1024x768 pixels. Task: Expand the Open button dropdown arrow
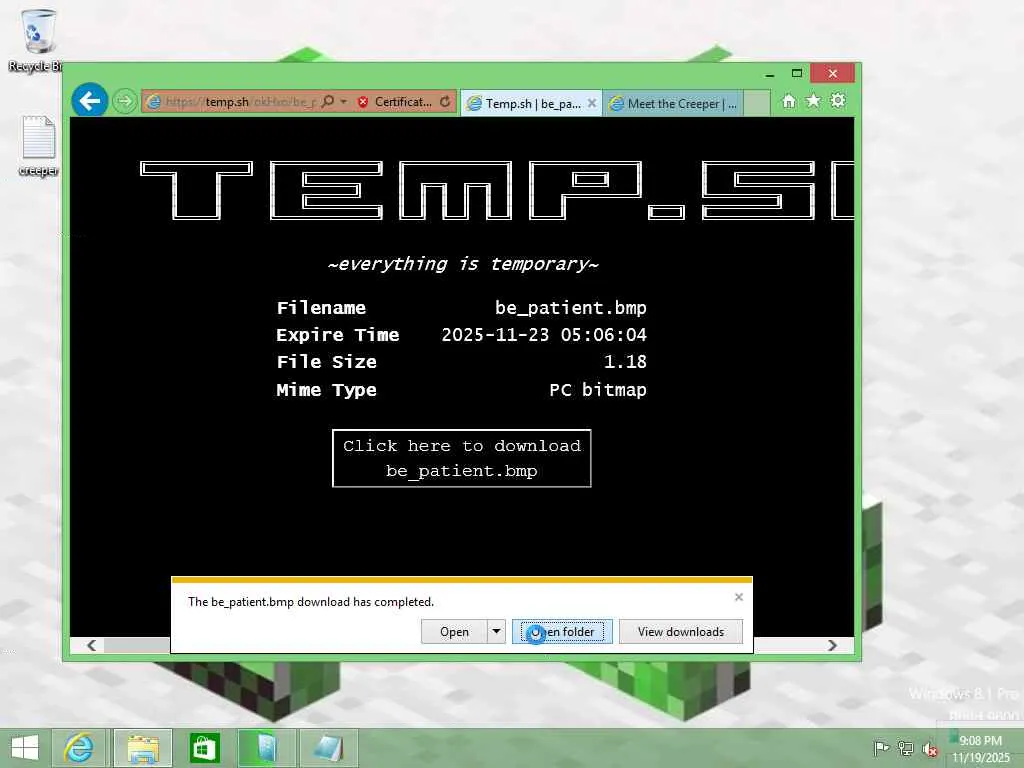pos(496,632)
